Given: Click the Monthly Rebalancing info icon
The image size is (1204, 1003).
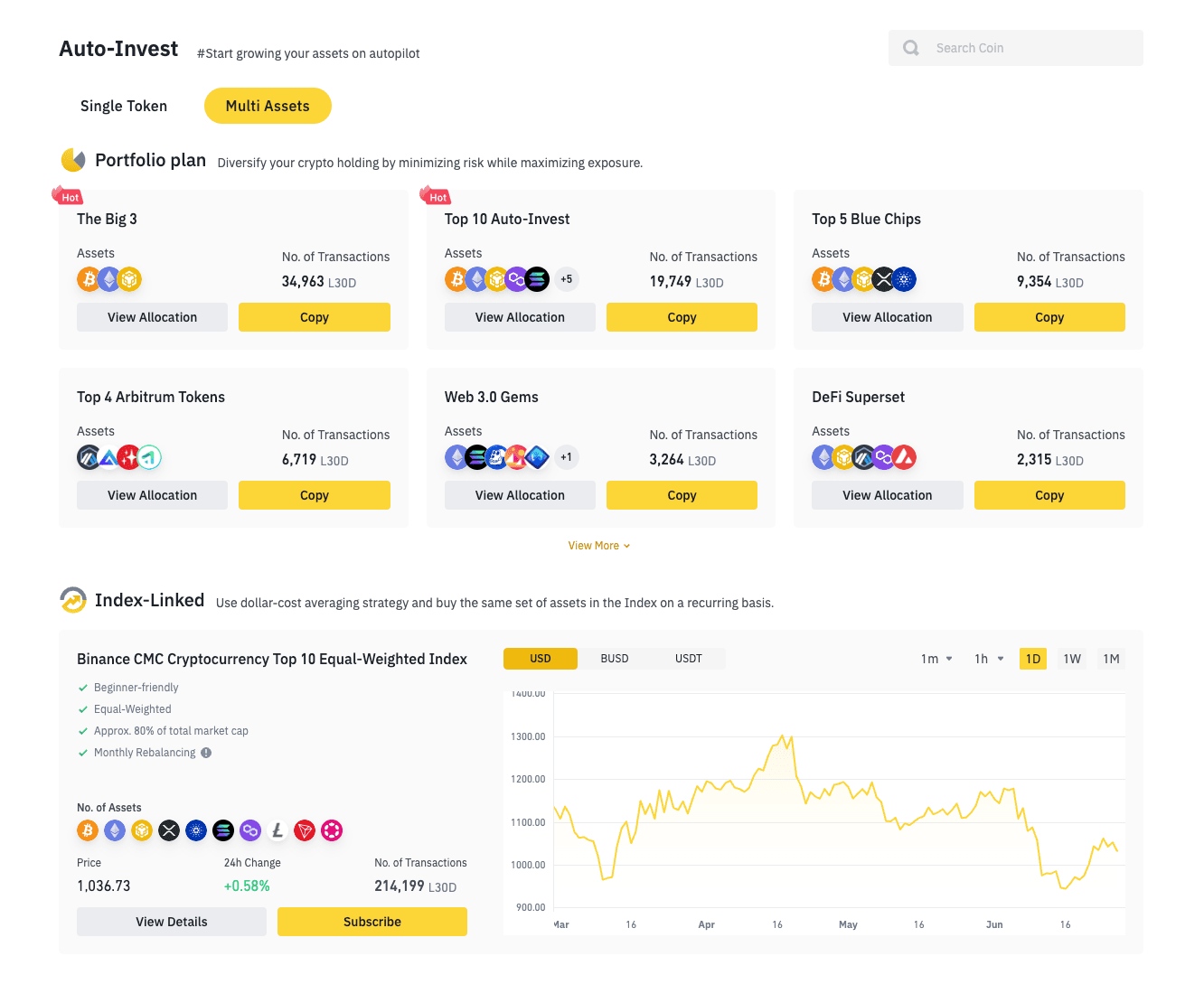Looking at the screenshot, I should (x=206, y=753).
